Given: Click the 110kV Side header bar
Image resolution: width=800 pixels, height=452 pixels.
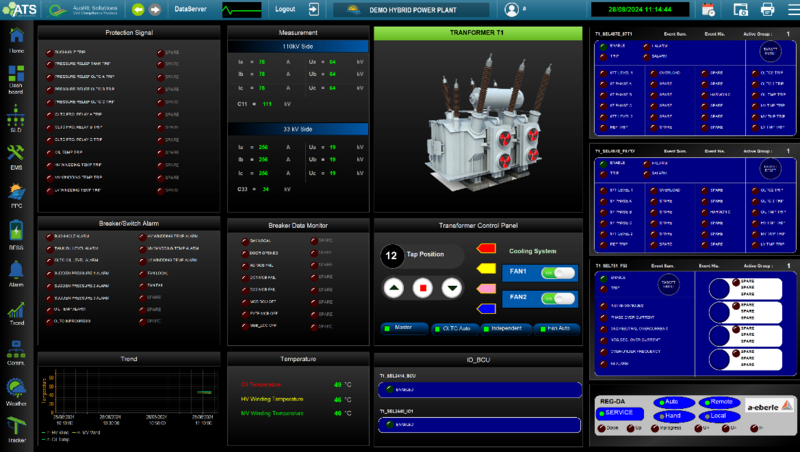Looking at the screenshot, I should point(298,46).
